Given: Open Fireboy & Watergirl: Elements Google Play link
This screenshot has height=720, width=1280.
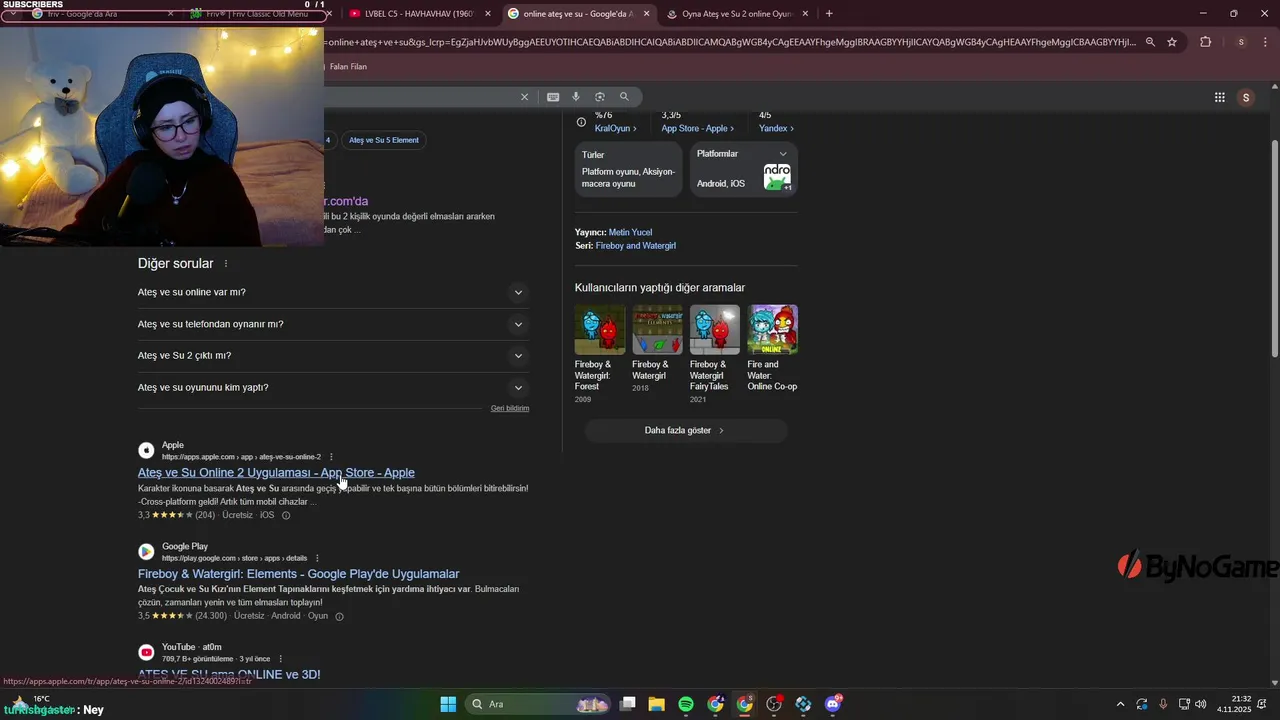Looking at the screenshot, I should [298, 574].
